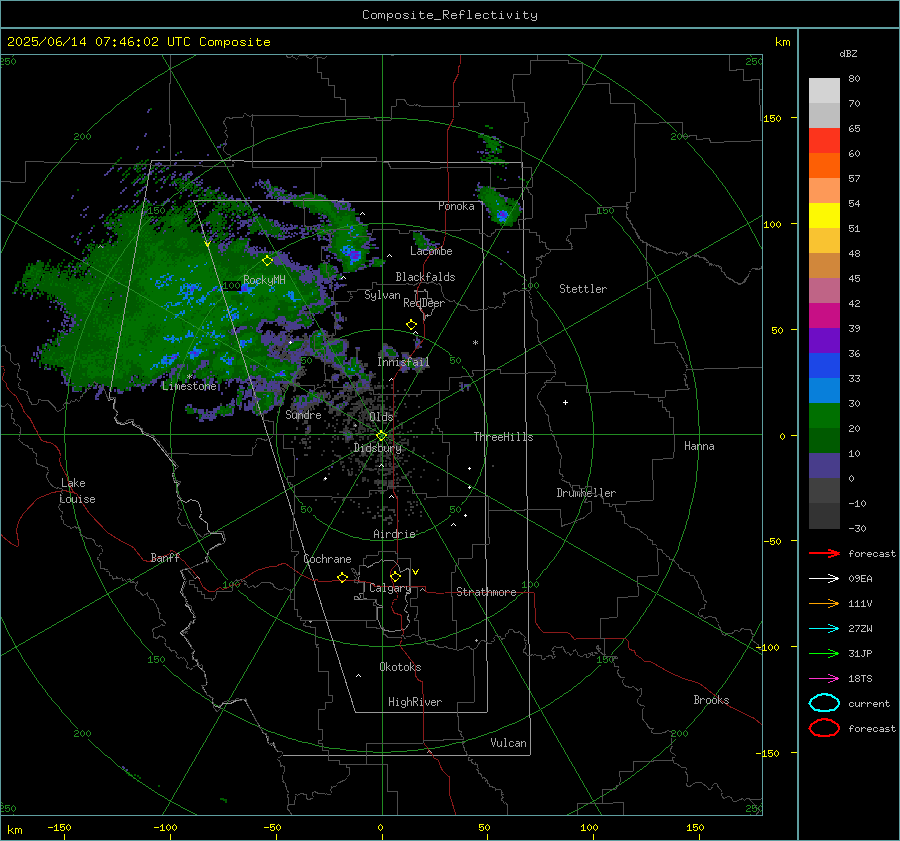Screen dimensions: 900x841
Task: Click the Stettler label
Action: tap(583, 289)
